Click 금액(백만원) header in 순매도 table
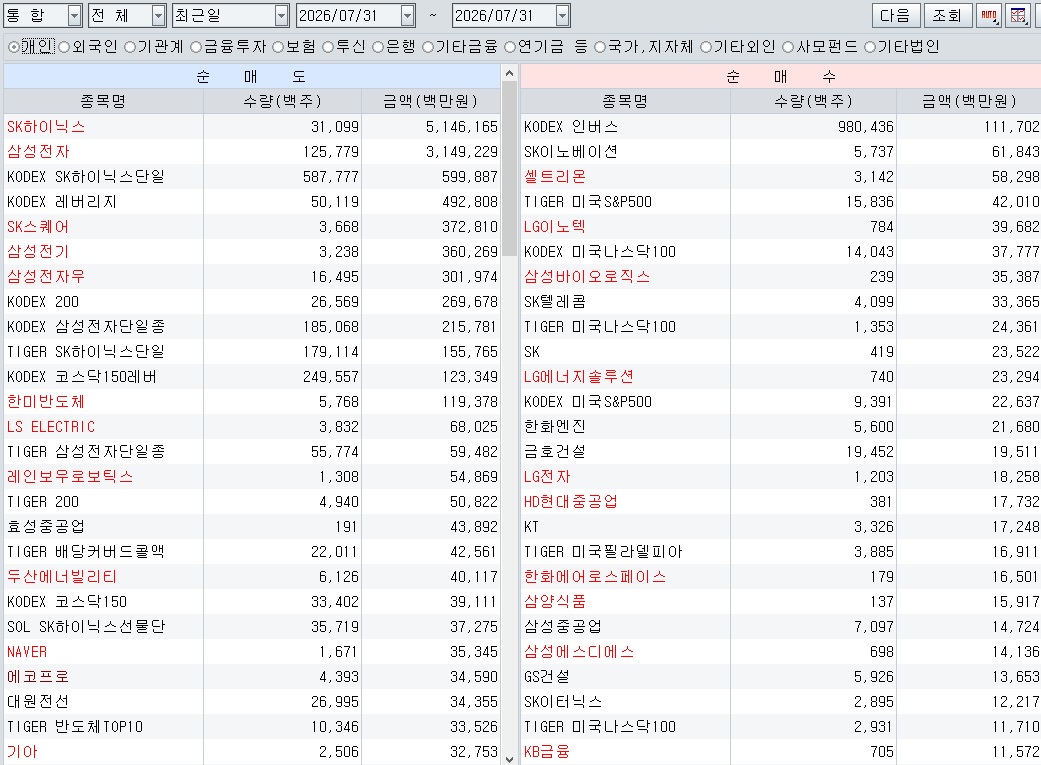The height and width of the screenshot is (765, 1041). coord(431,101)
